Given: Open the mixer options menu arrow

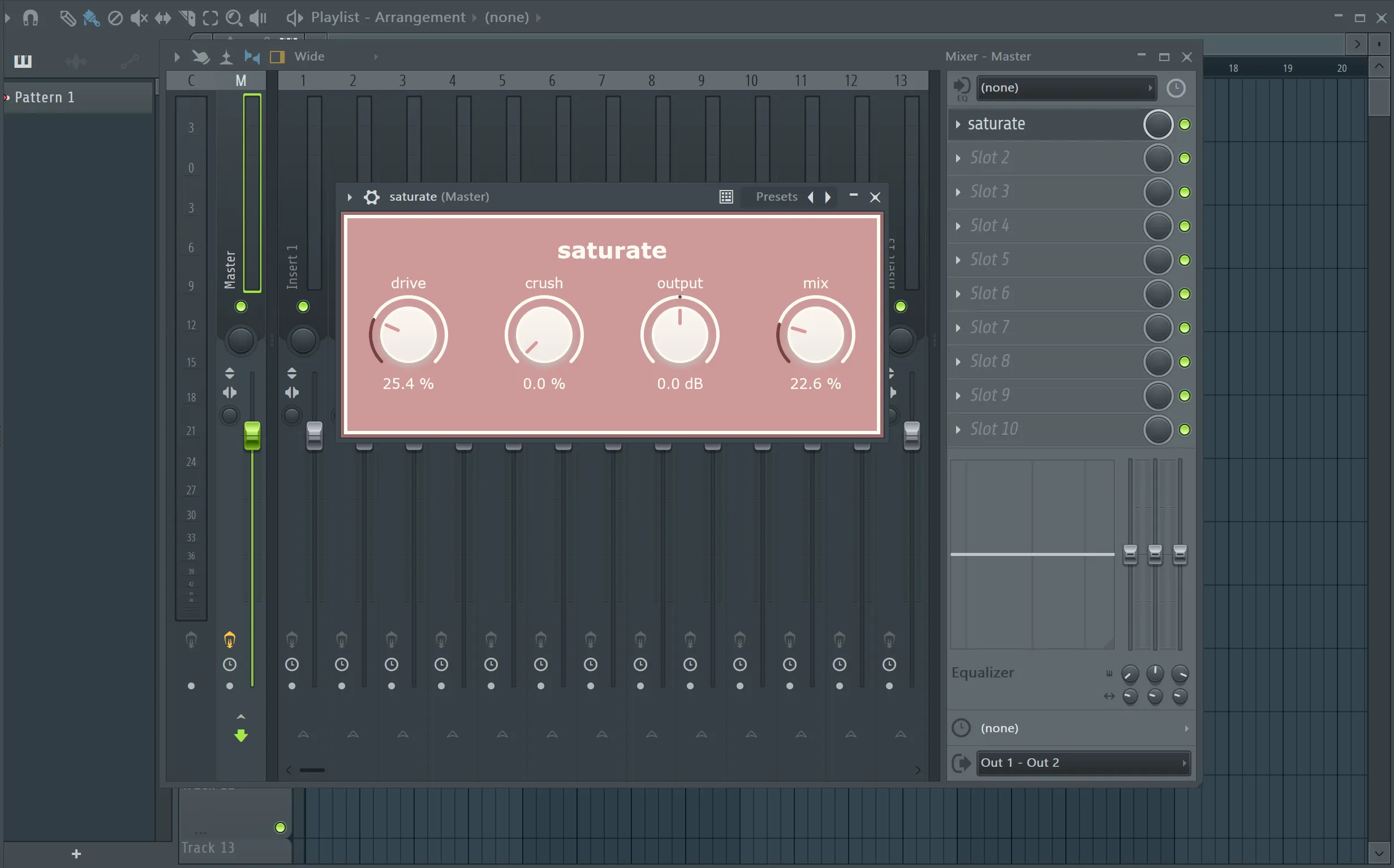Looking at the screenshot, I should [x=177, y=56].
